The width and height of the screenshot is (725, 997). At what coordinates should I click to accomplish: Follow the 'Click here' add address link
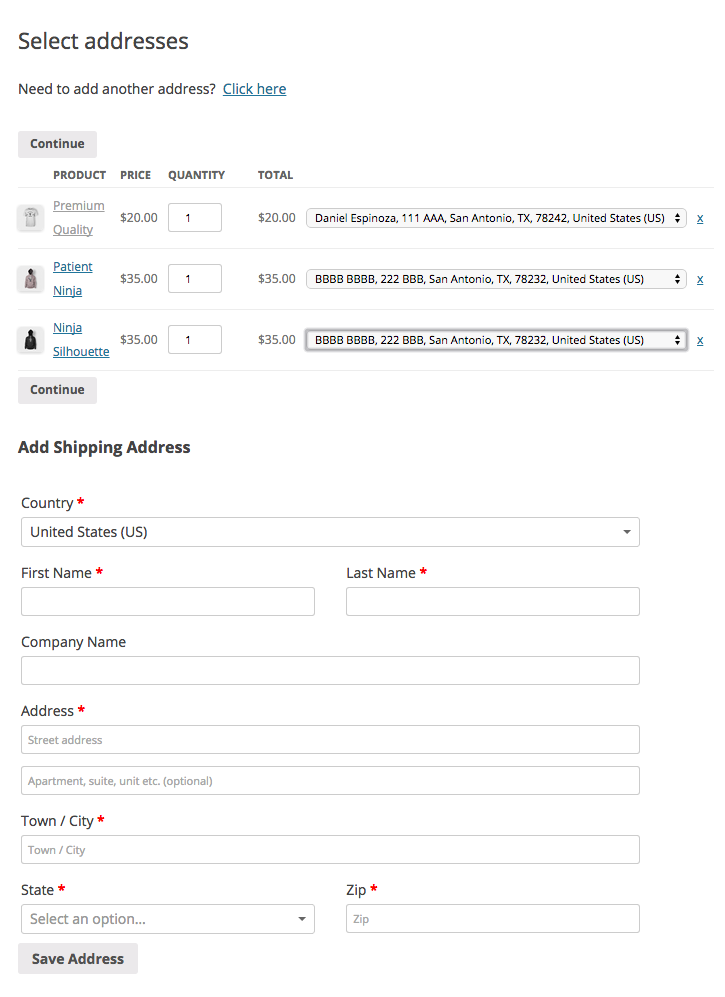[254, 89]
